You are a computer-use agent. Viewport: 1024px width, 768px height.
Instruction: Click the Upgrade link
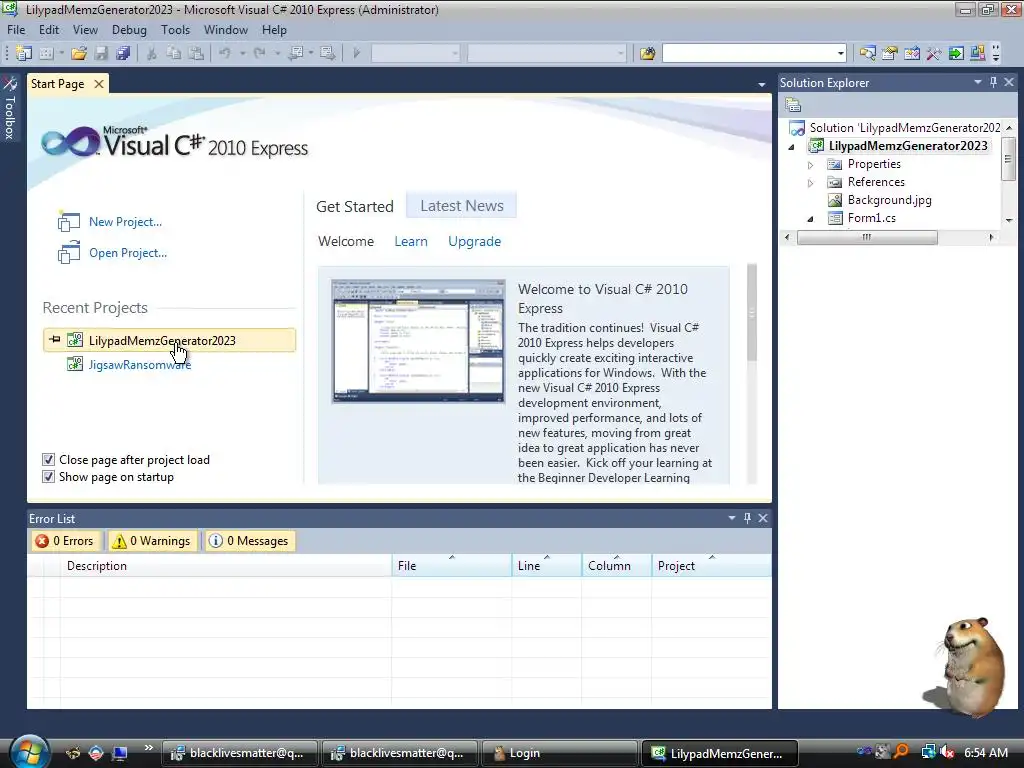[x=474, y=242]
